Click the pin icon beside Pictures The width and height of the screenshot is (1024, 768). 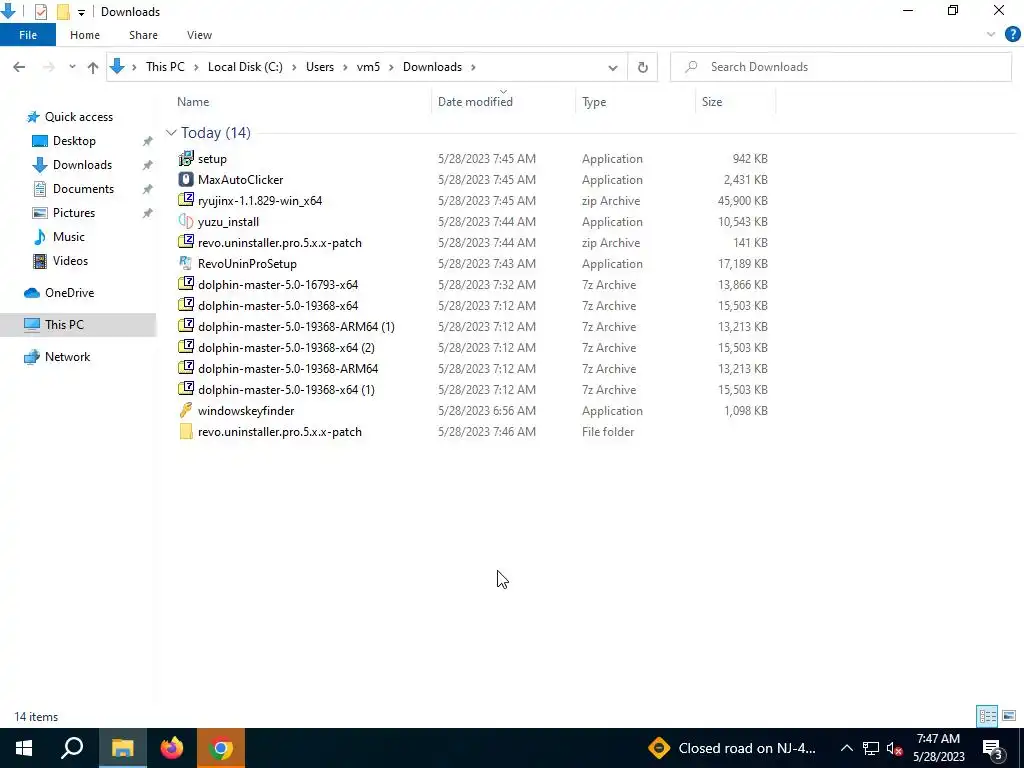coord(148,213)
